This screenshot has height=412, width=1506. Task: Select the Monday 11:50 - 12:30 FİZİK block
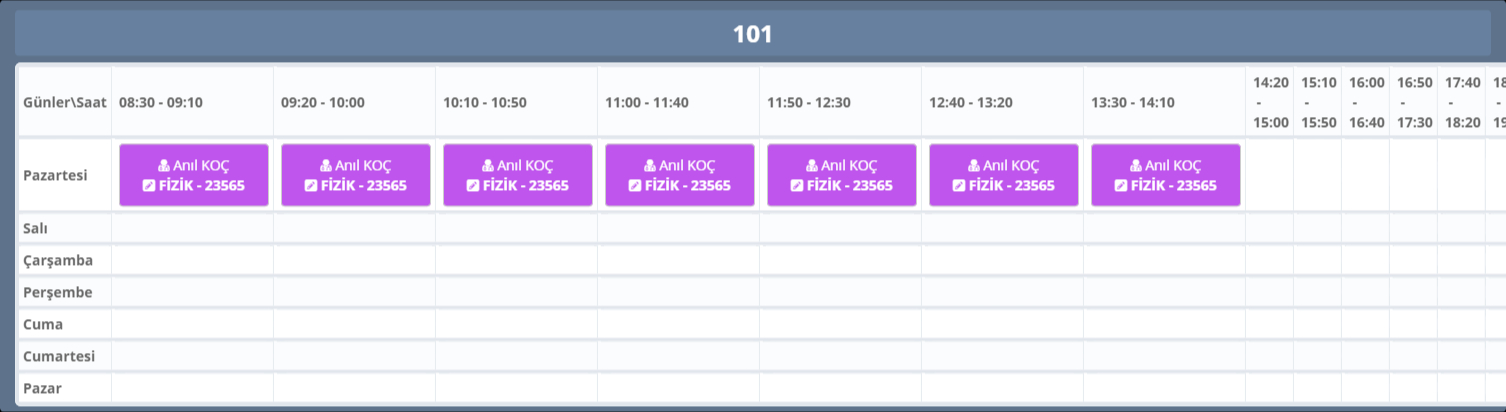coord(841,175)
